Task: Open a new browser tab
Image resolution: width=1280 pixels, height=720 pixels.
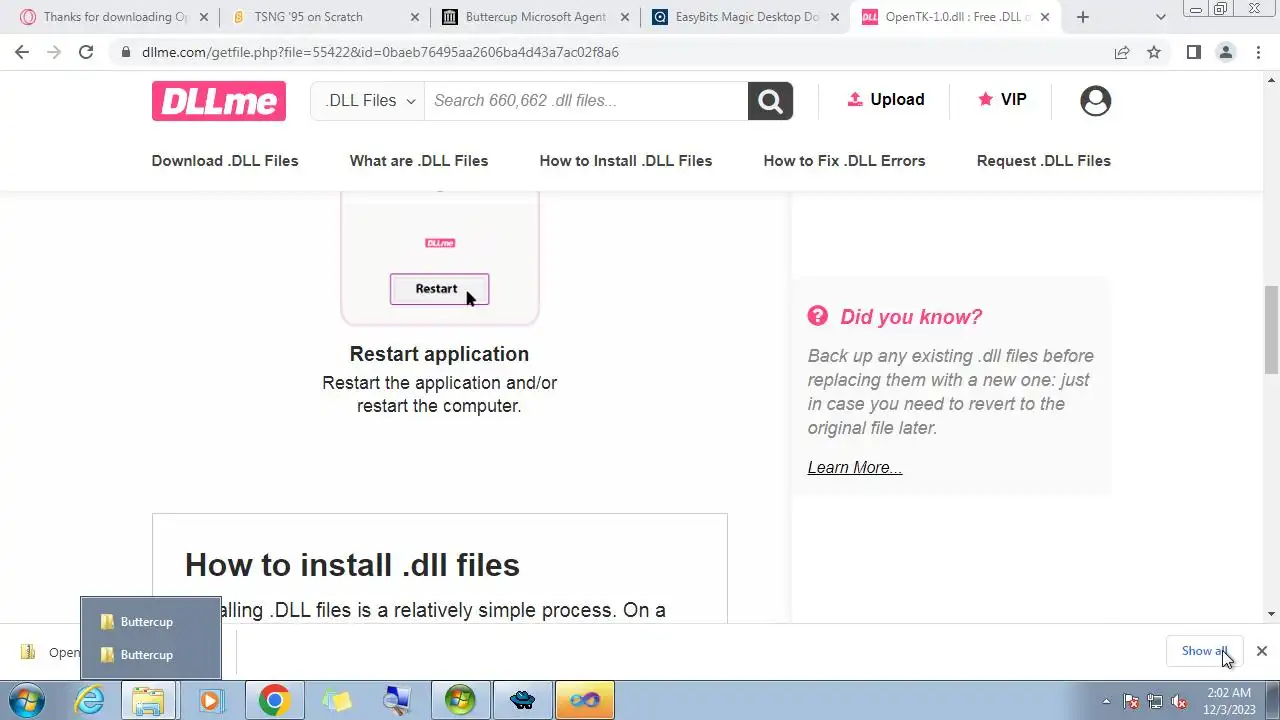Action: pos(1082,17)
